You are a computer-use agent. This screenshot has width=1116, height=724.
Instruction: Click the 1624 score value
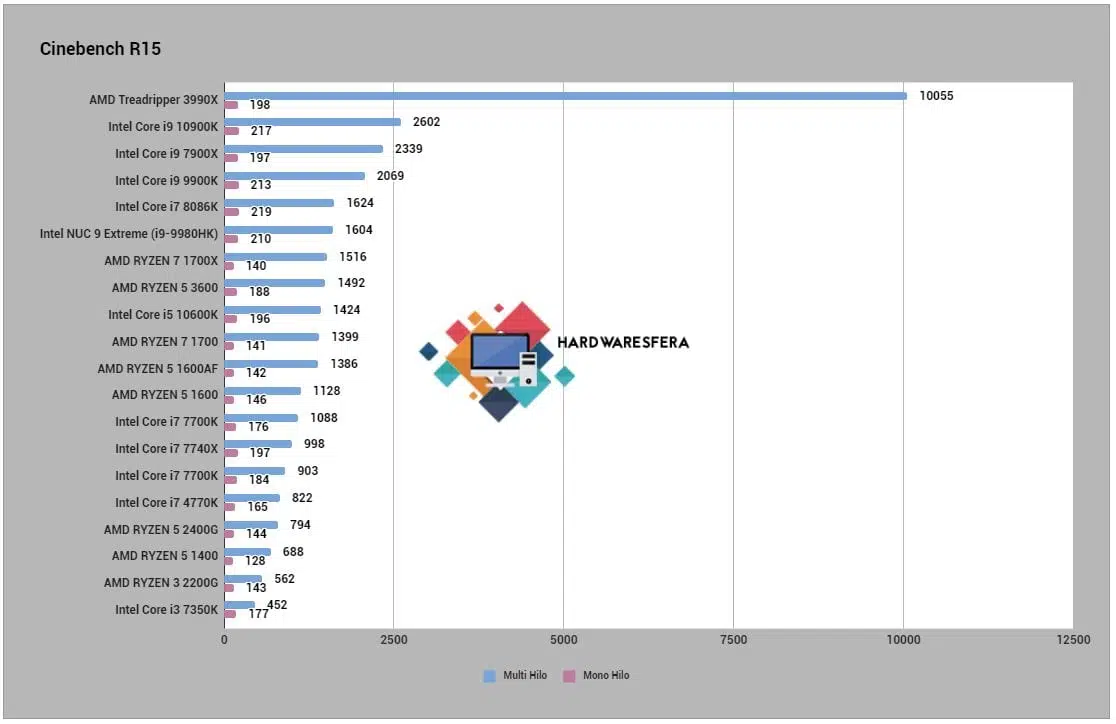[360, 203]
